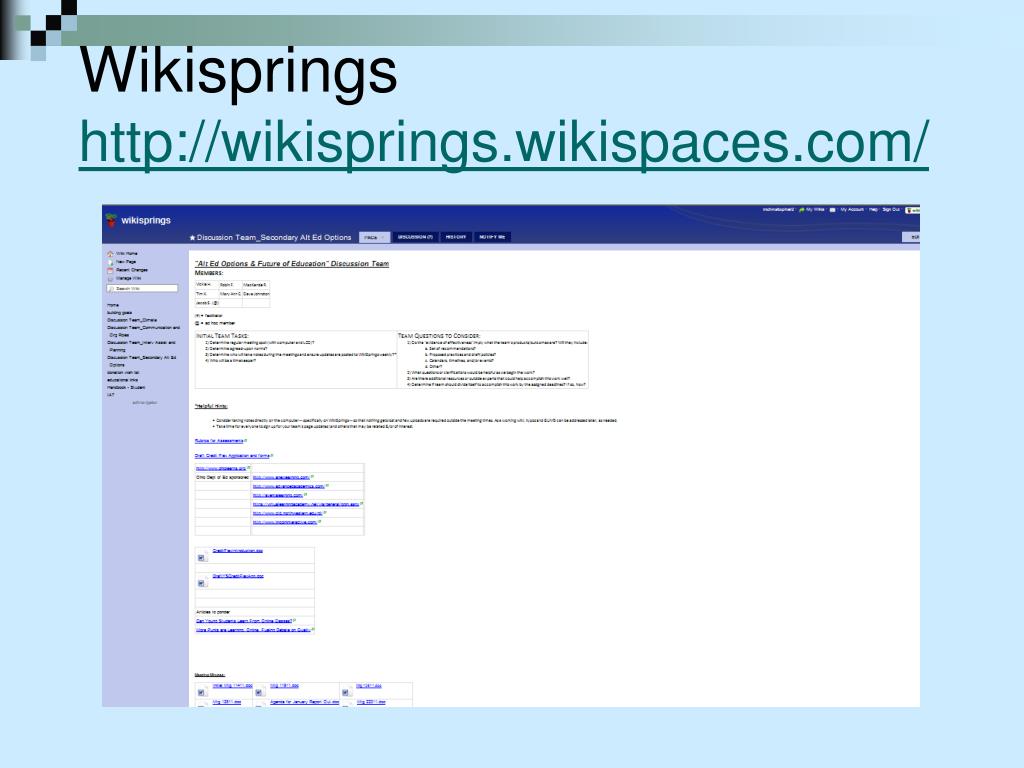The width and height of the screenshot is (1024, 768).
Task: Switch to the History tab
Action: (x=456, y=237)
